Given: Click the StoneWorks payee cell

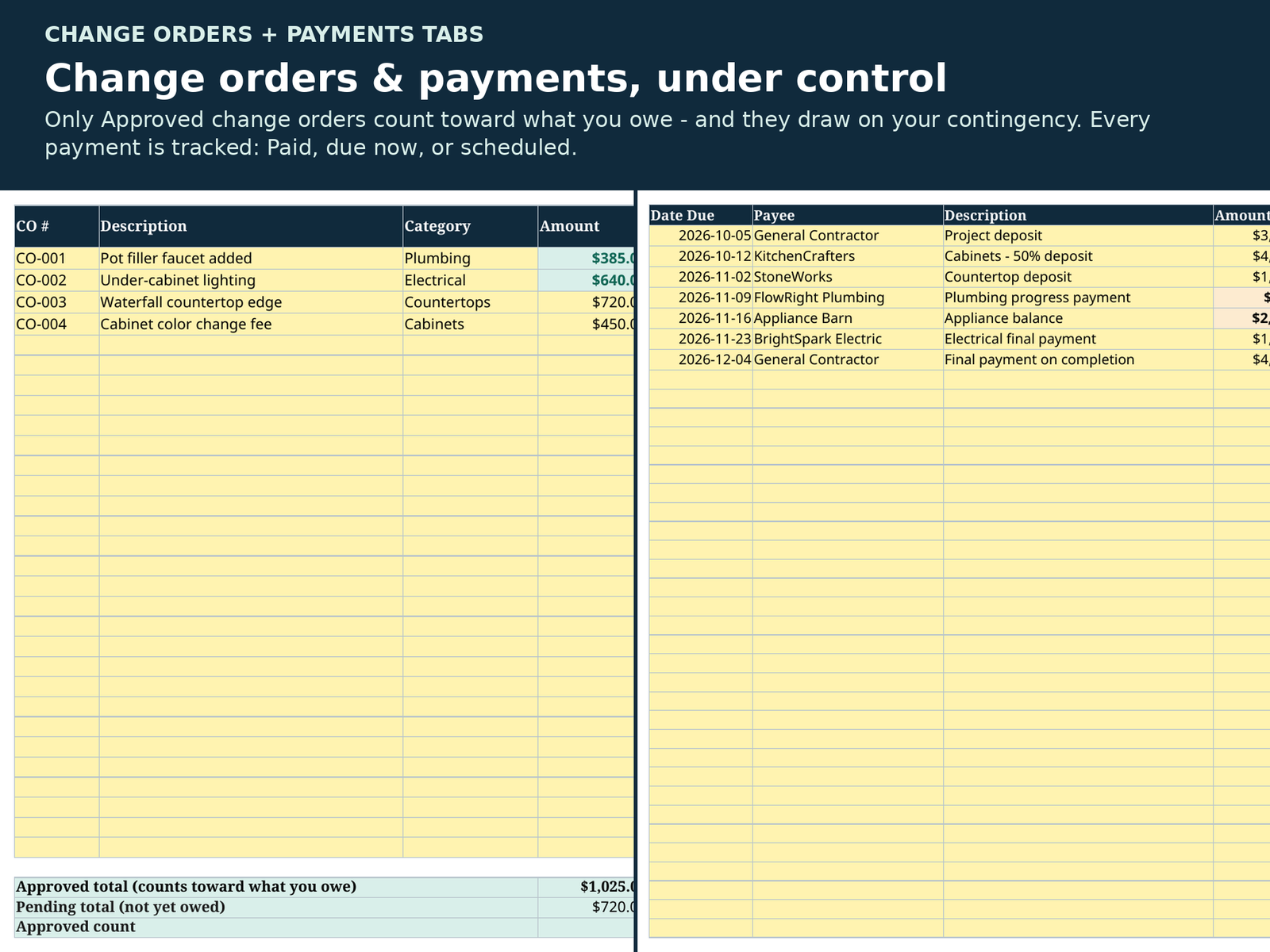Looking at the screenshot, I should coord(848,277).
